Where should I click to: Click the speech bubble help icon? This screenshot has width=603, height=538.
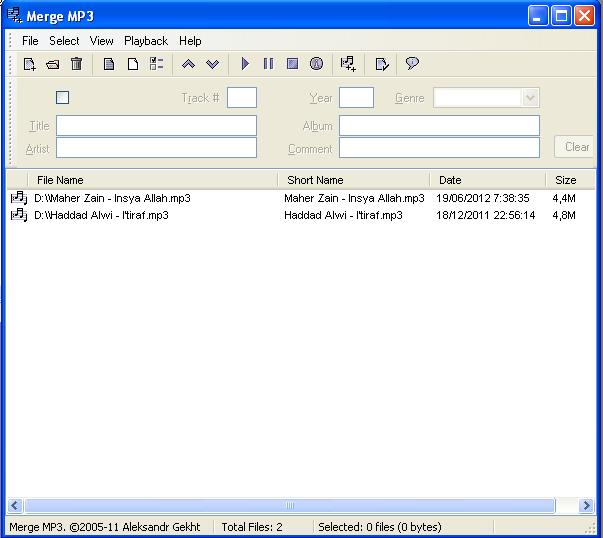412,63
